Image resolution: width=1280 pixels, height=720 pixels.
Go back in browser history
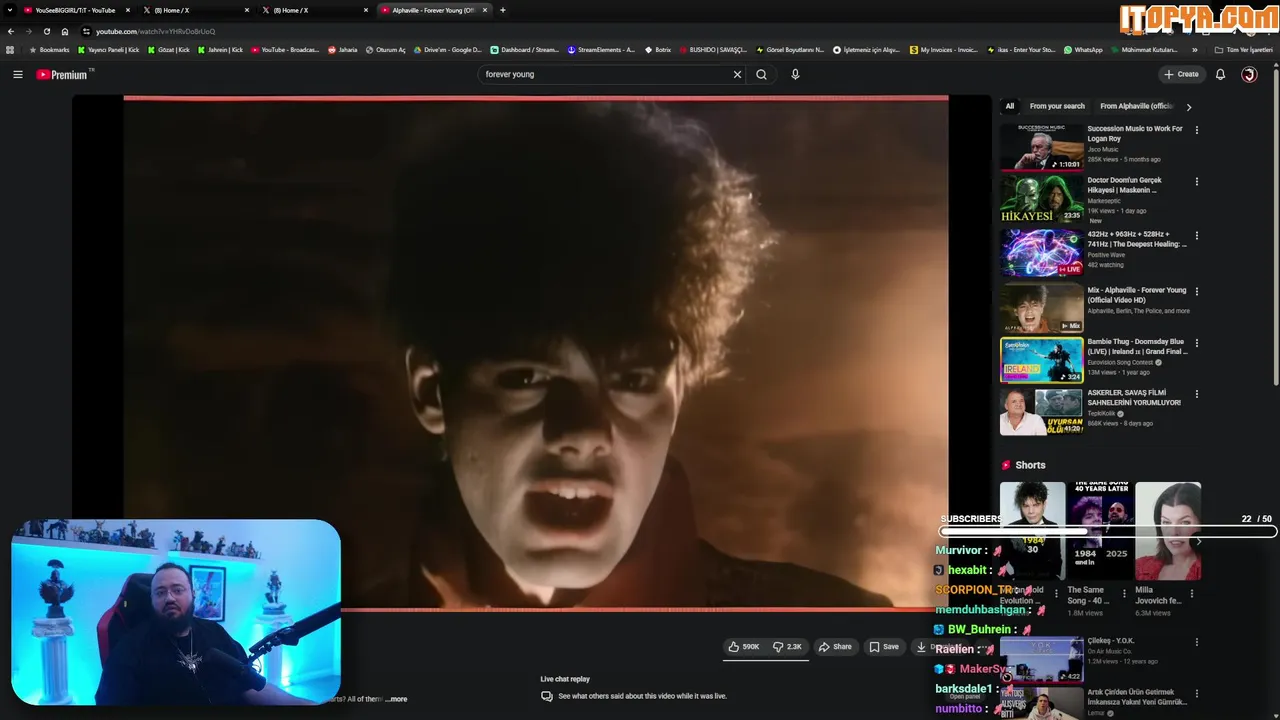tap(11, 31)
